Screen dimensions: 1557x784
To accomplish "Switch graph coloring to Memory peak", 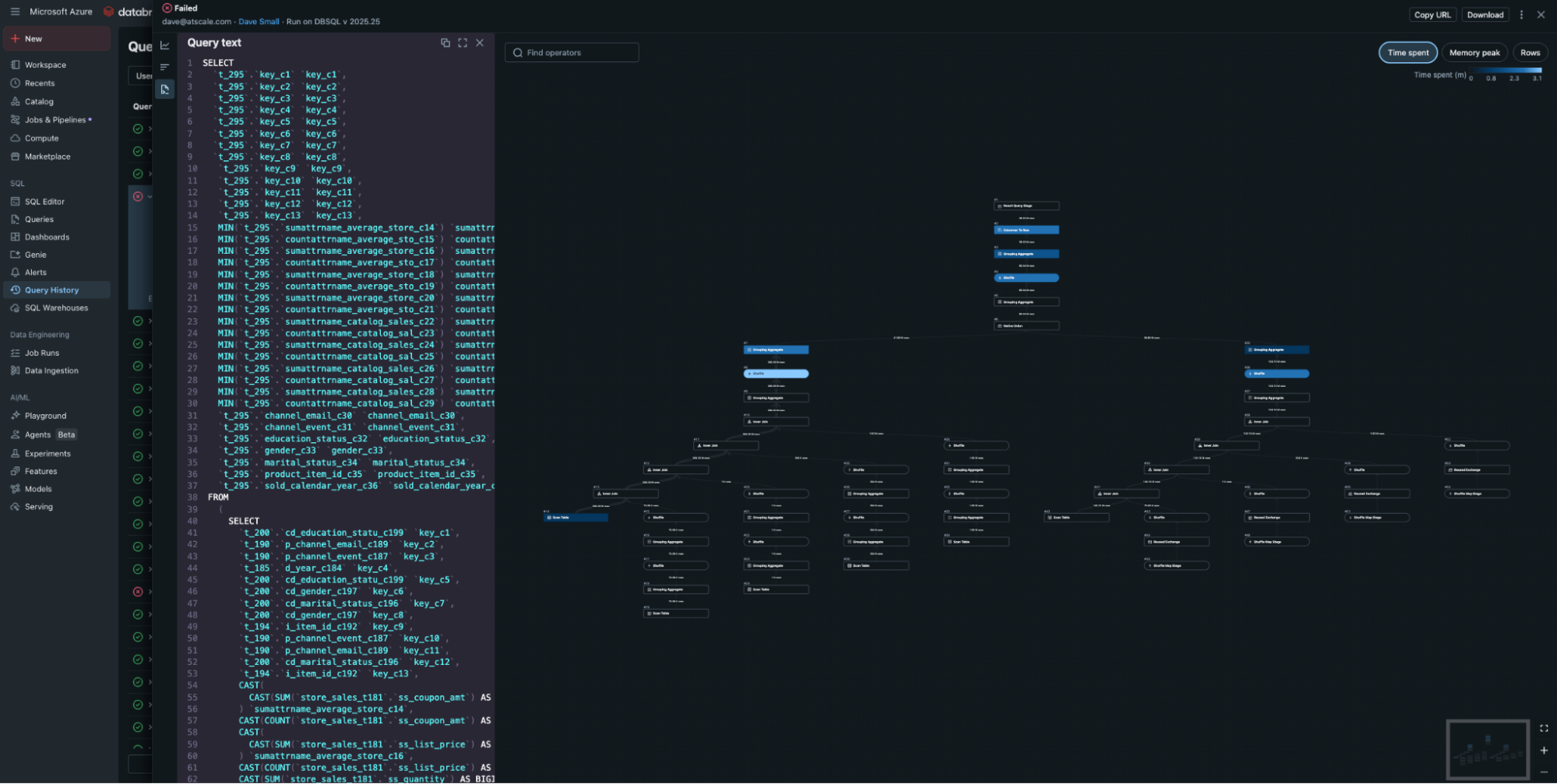I will [x=1474, y=52].
